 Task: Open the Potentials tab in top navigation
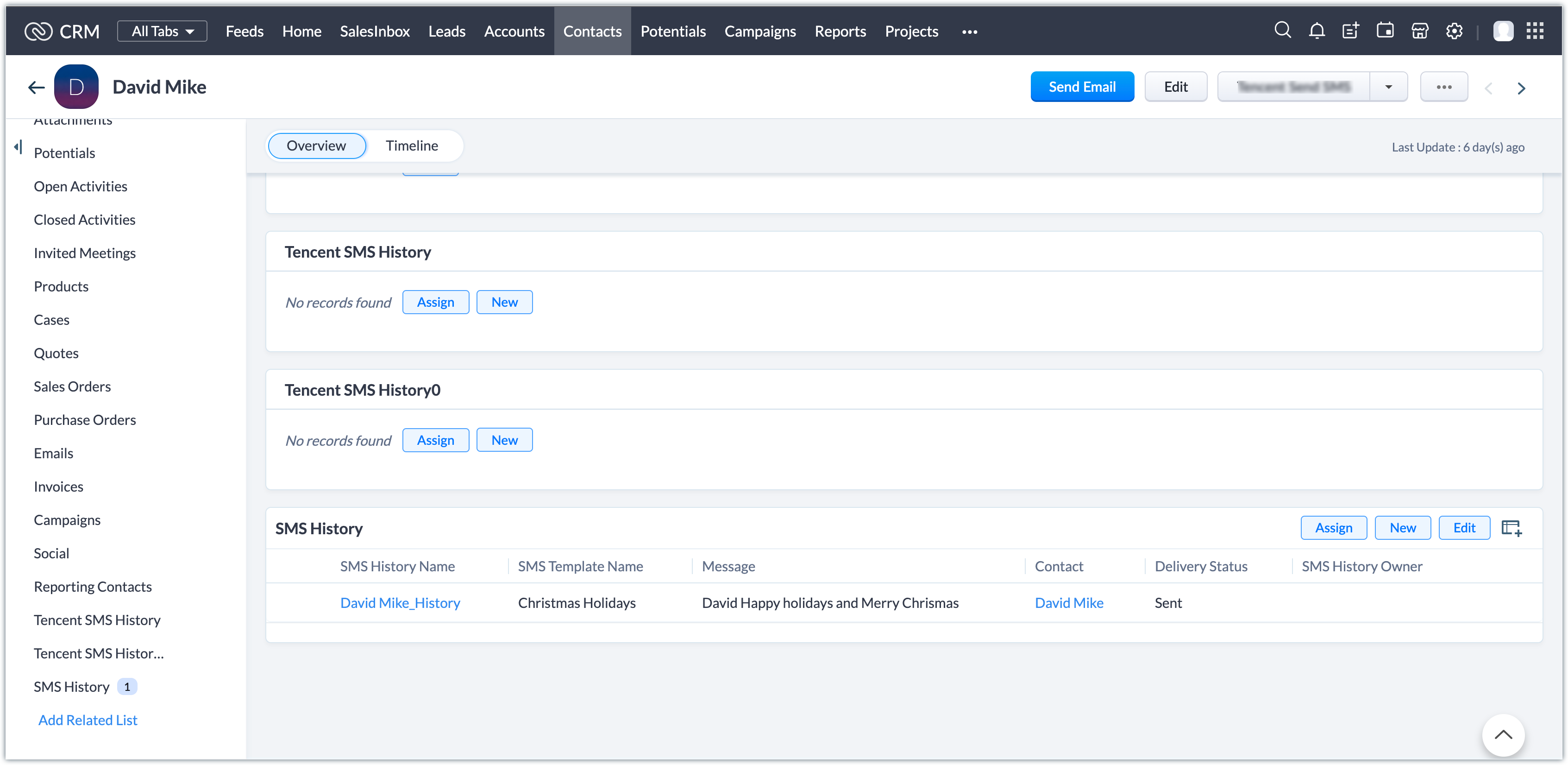click(x=672, y=31)
